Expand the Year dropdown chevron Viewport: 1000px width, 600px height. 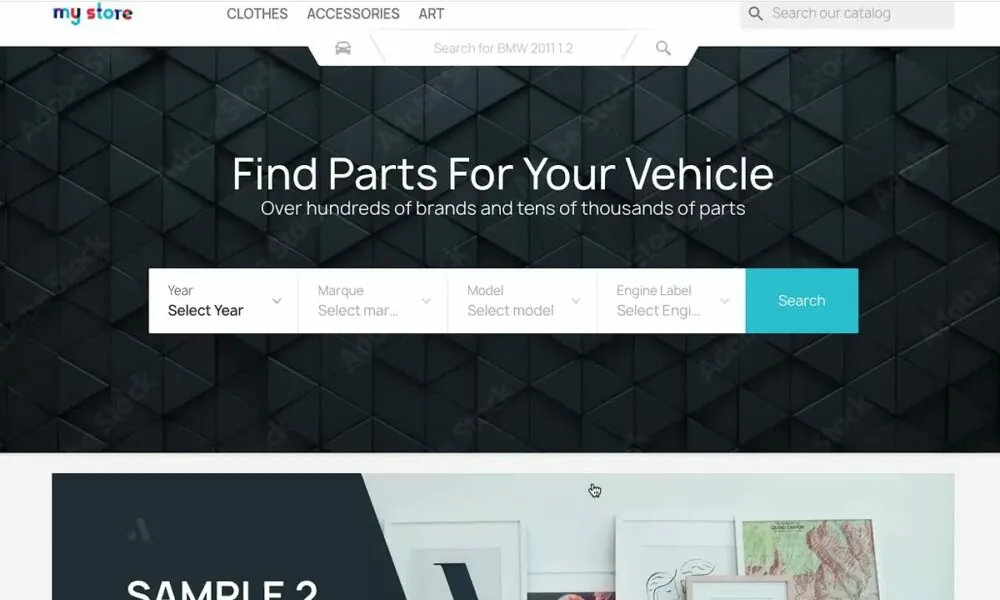[x=277, y=301]
